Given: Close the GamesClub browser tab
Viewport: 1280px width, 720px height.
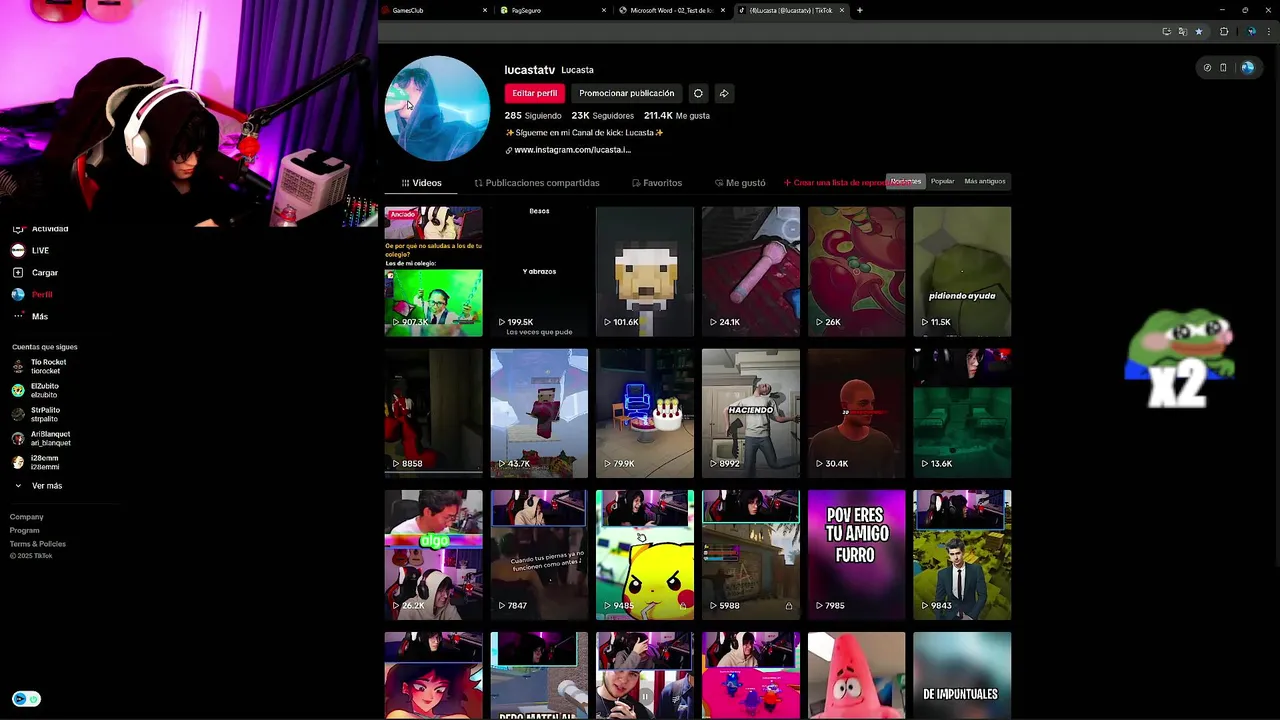Looking at the screenshot, I should point(485,10).
